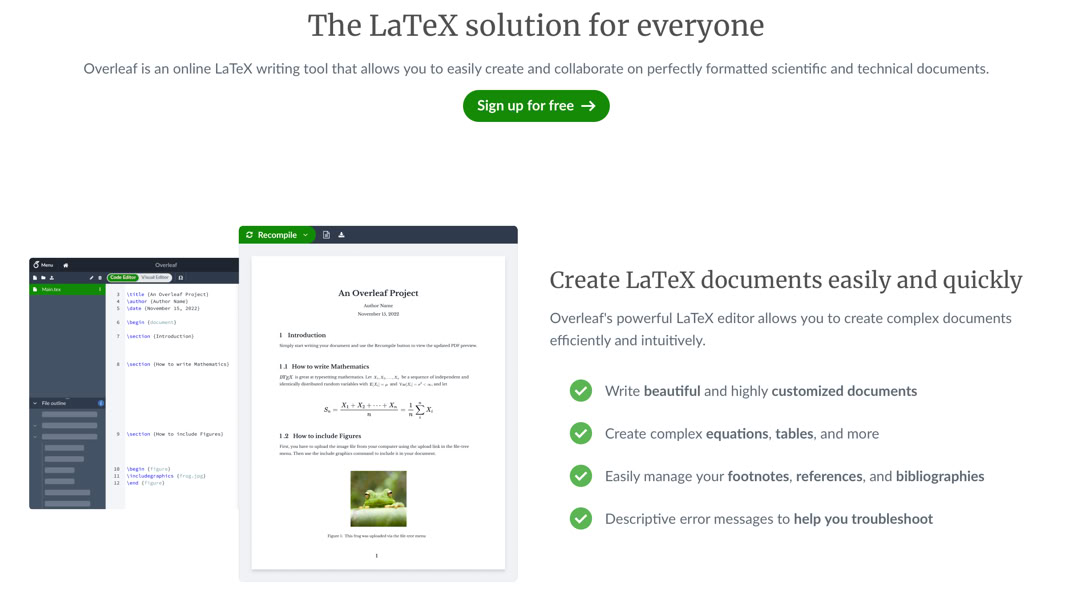
Task: Select Main.tex in the file tree
Action: pos(52,289)
